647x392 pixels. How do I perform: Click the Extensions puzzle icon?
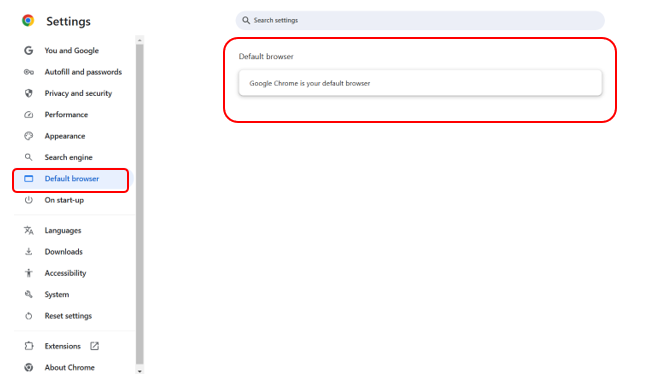coord(28,346)
